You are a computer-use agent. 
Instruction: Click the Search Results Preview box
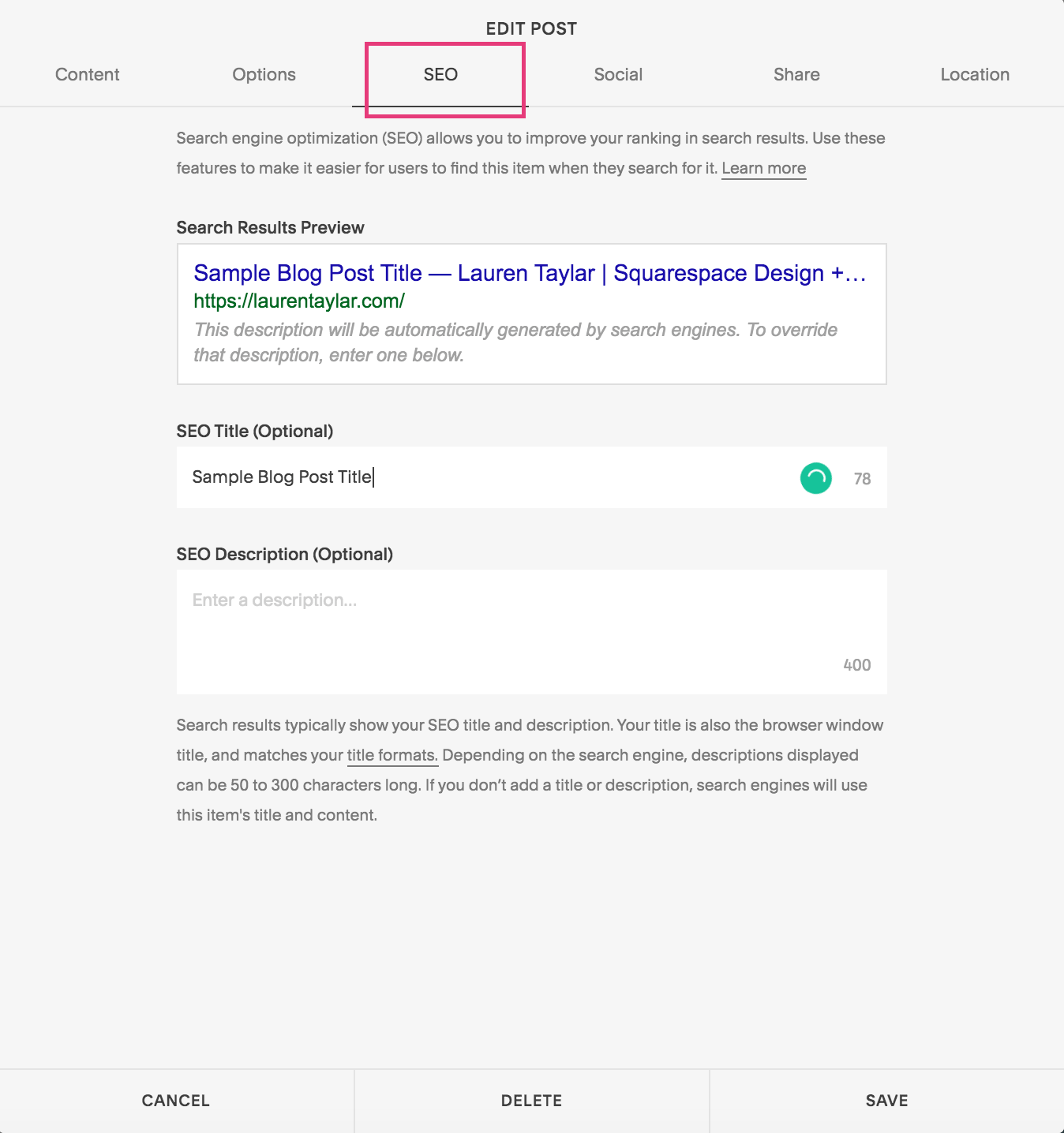coord(531,313)
